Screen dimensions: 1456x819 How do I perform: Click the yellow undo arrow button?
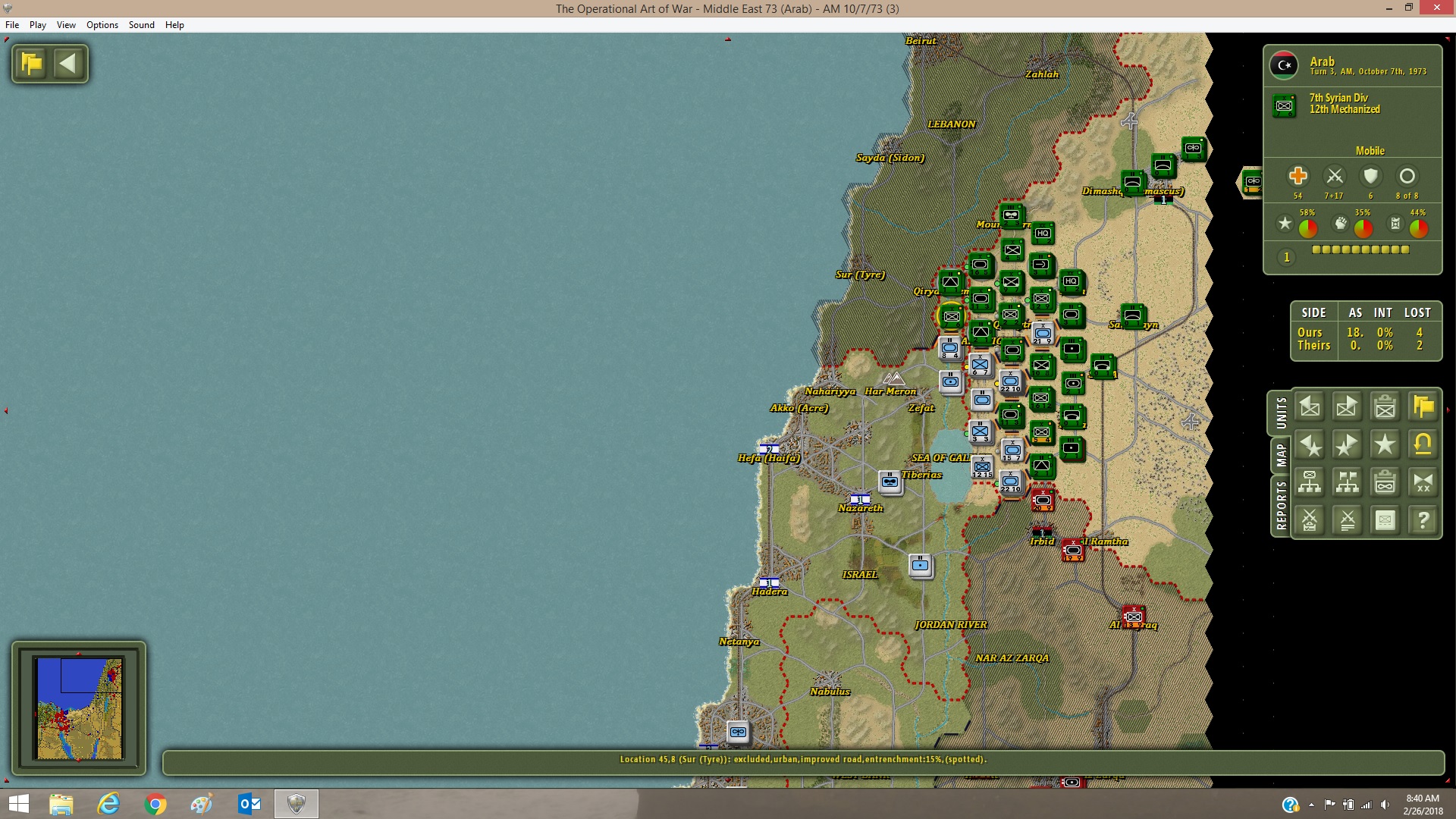pos(1423,445)
